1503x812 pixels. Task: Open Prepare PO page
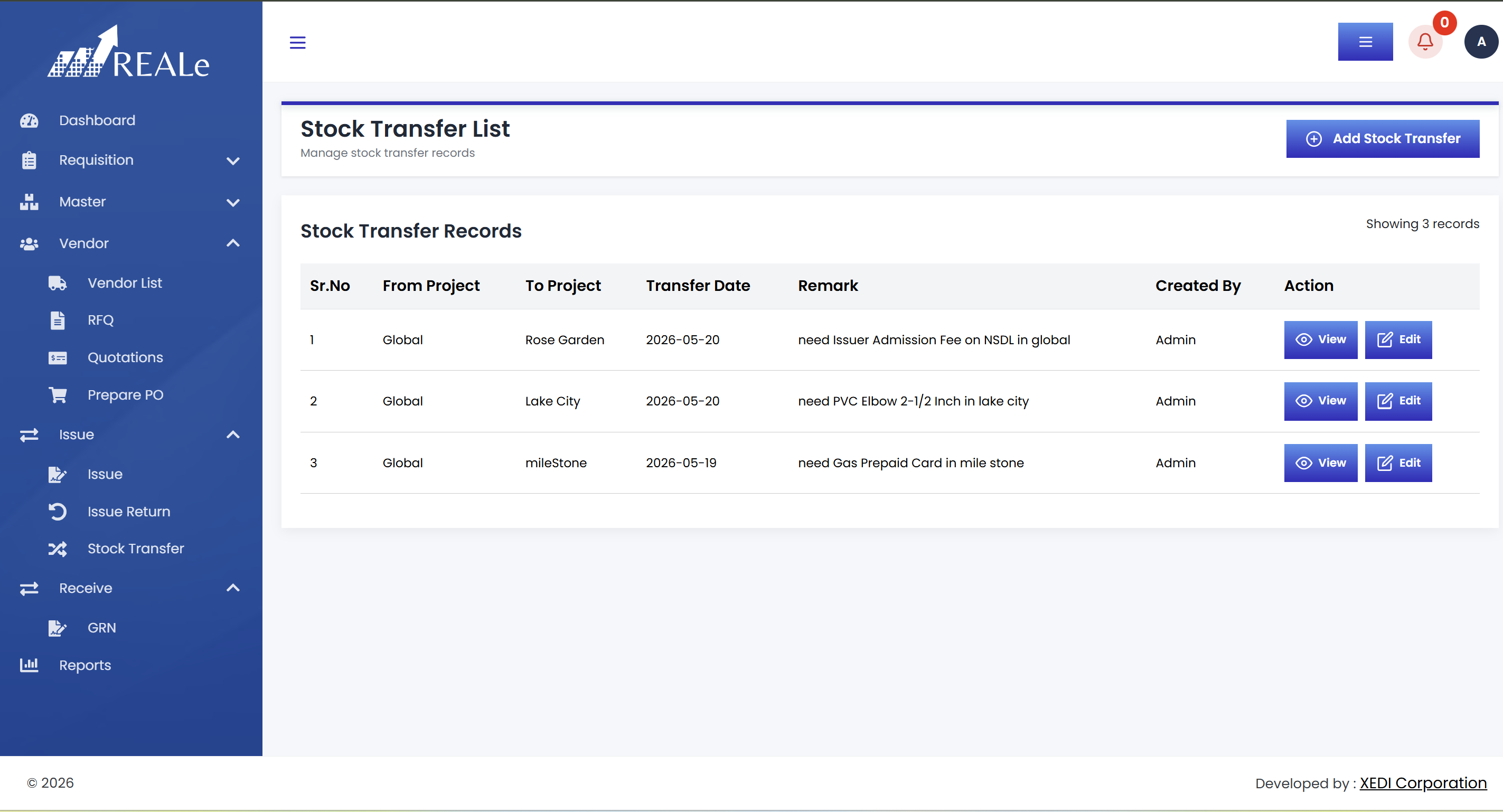(126, 395)
